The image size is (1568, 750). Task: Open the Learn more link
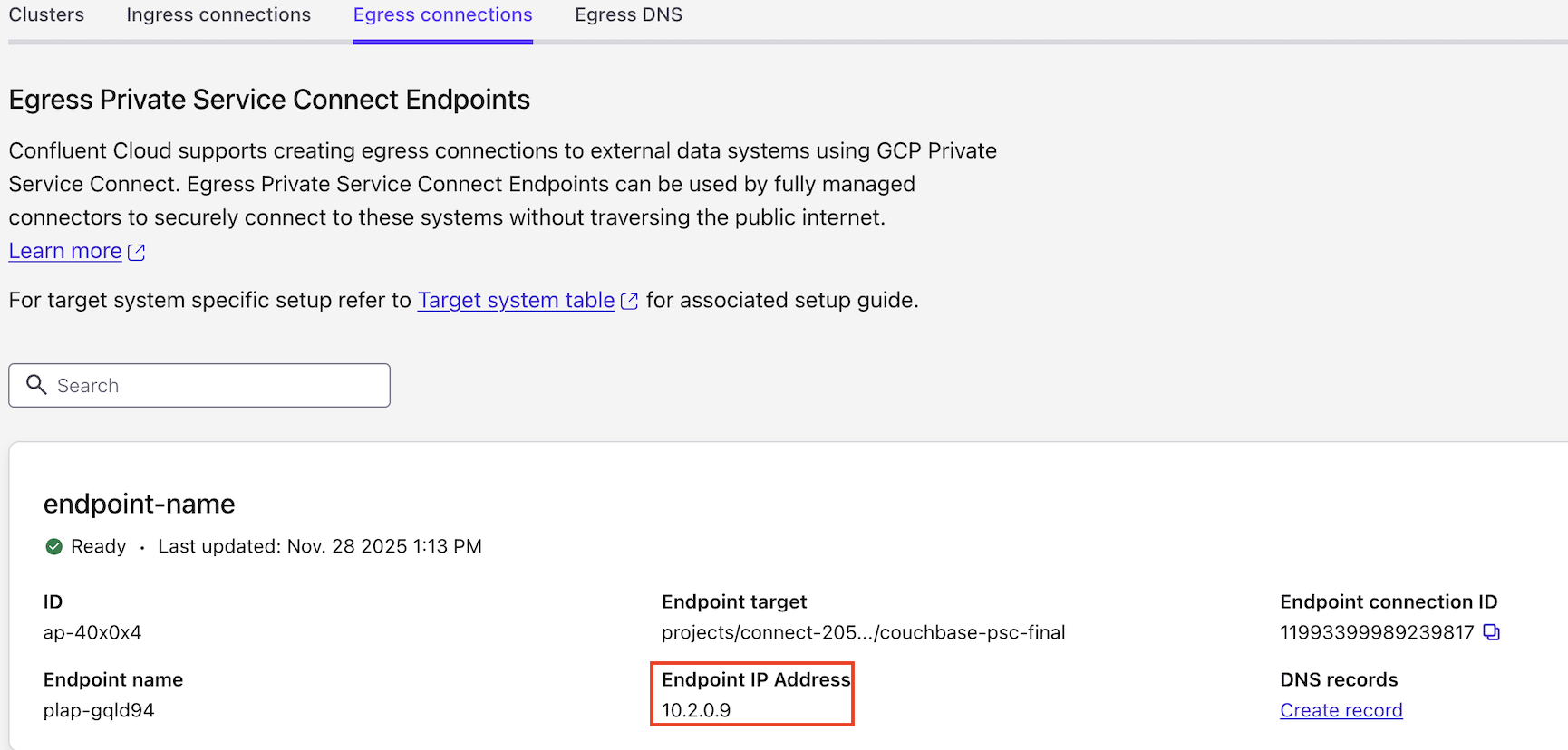[x=64, y=250]
